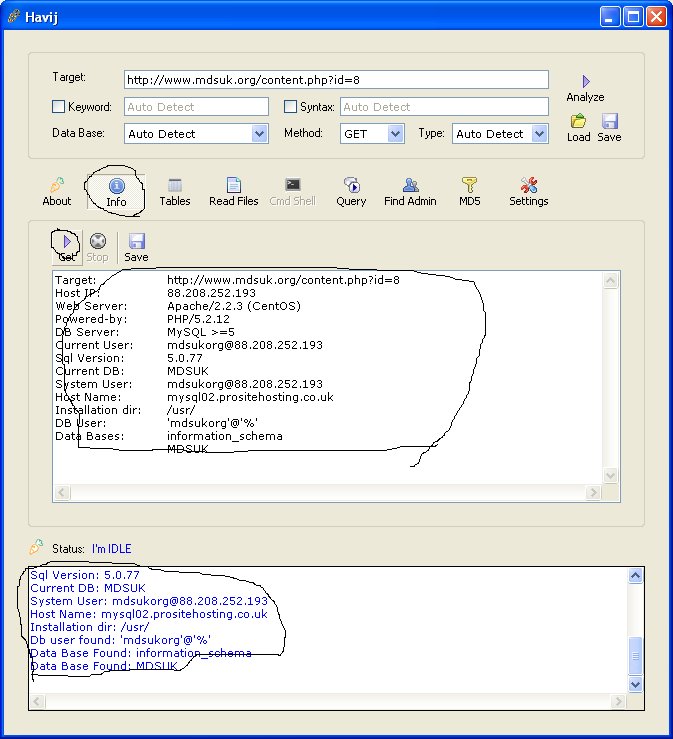Enable the Keyword checkbox
Screen dimensions: 673x739
(x=58, y=107)
